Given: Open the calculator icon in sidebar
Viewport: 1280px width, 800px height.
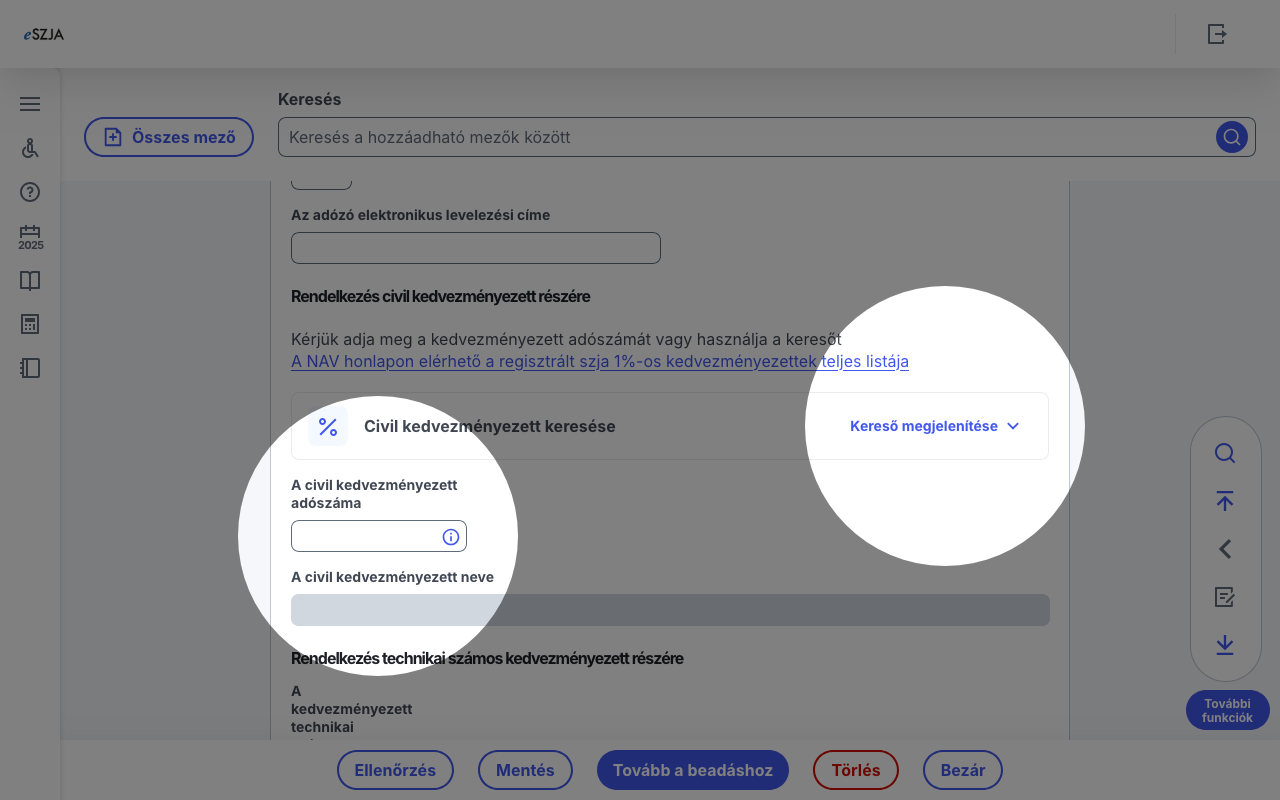Looking at the screenshot, I should point(30,324).
